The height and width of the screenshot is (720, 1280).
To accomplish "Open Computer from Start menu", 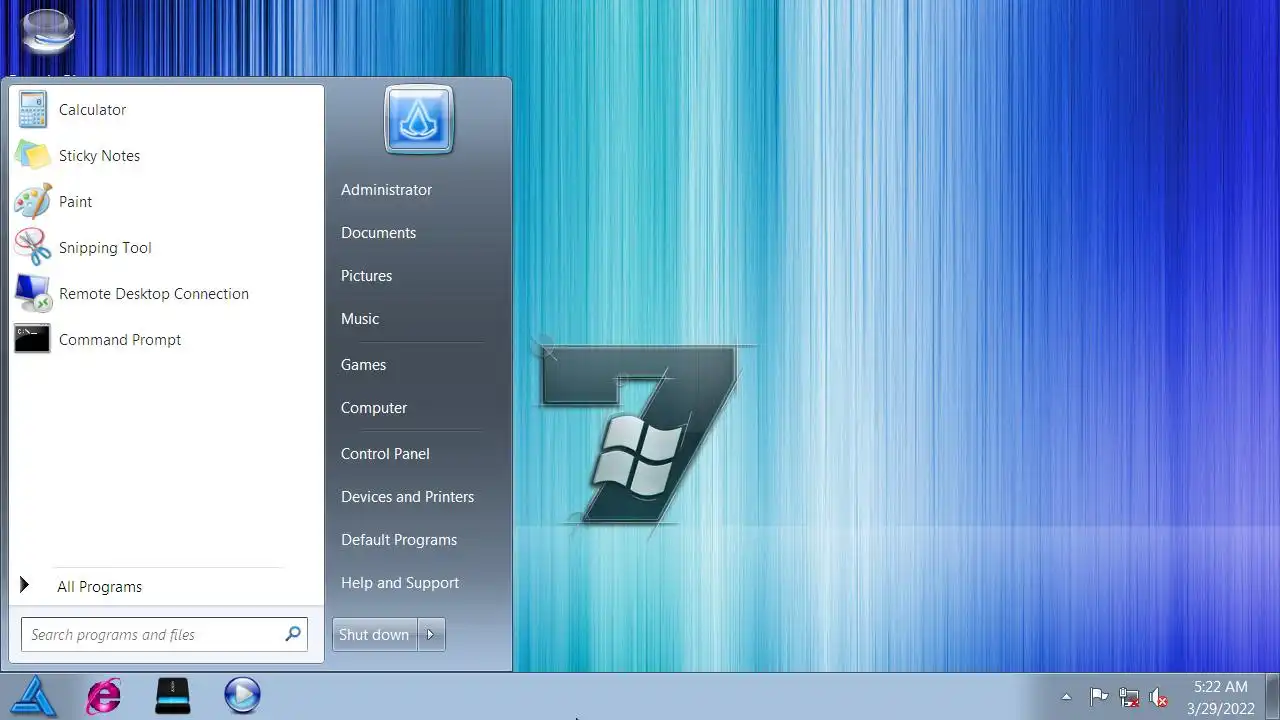I will pos(374,408).
